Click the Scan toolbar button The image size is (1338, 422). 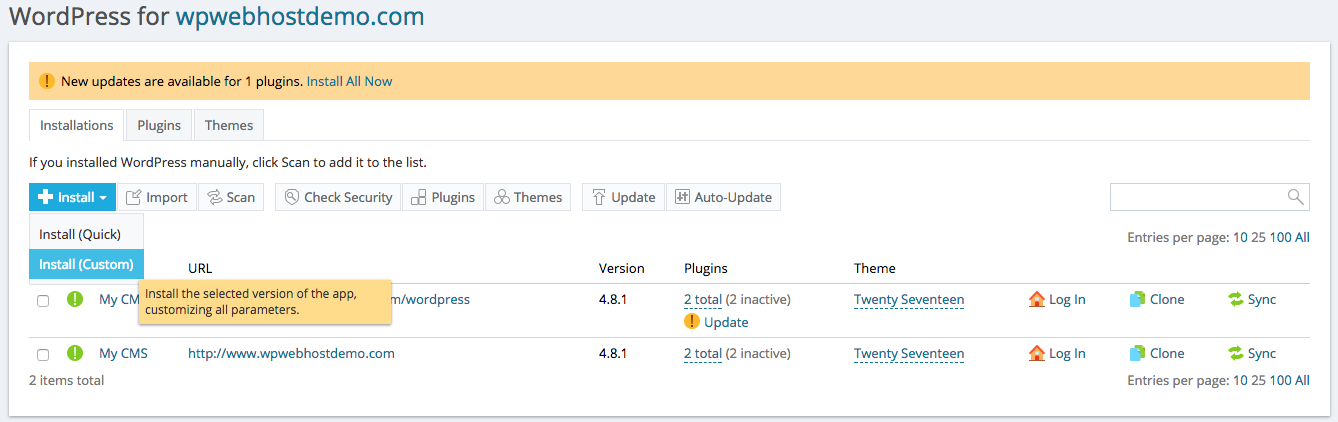point(231,197)
